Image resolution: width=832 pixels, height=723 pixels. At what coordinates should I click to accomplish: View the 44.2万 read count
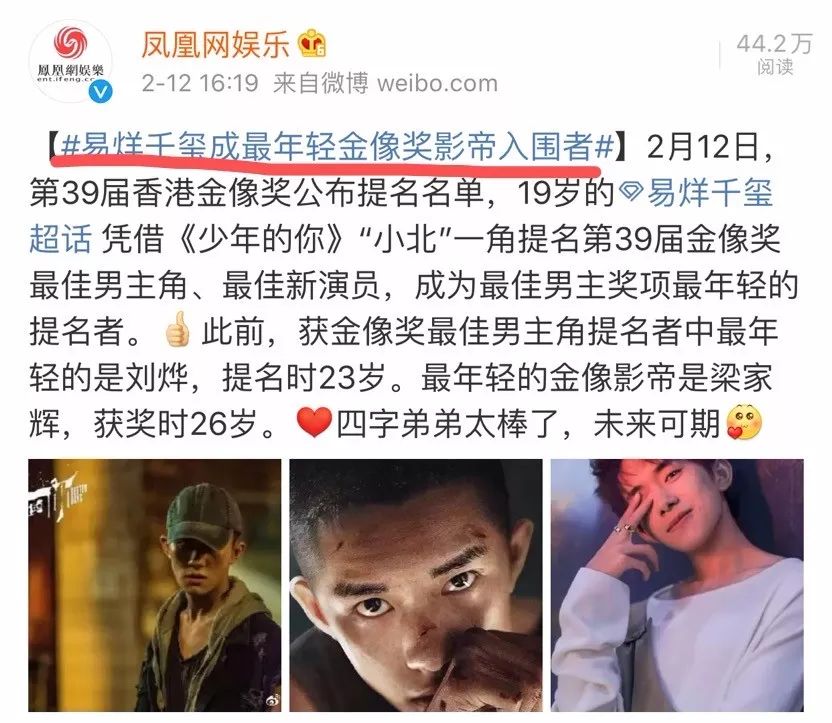774,44
